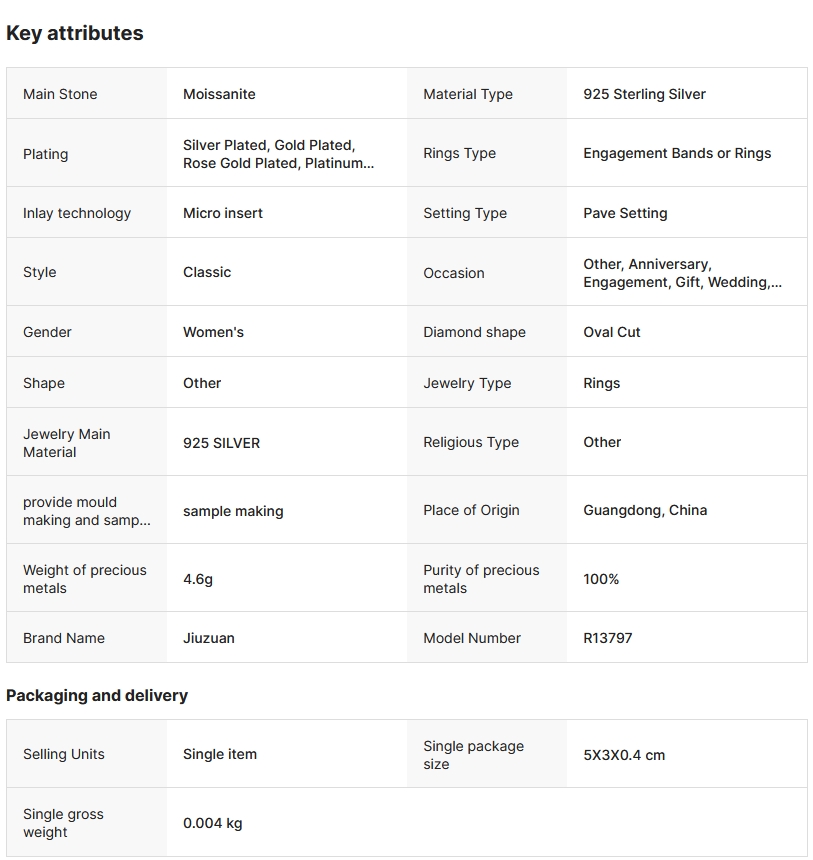Click the Micro insert inlay value
The image size is (813, 860).
coord(223,213)
